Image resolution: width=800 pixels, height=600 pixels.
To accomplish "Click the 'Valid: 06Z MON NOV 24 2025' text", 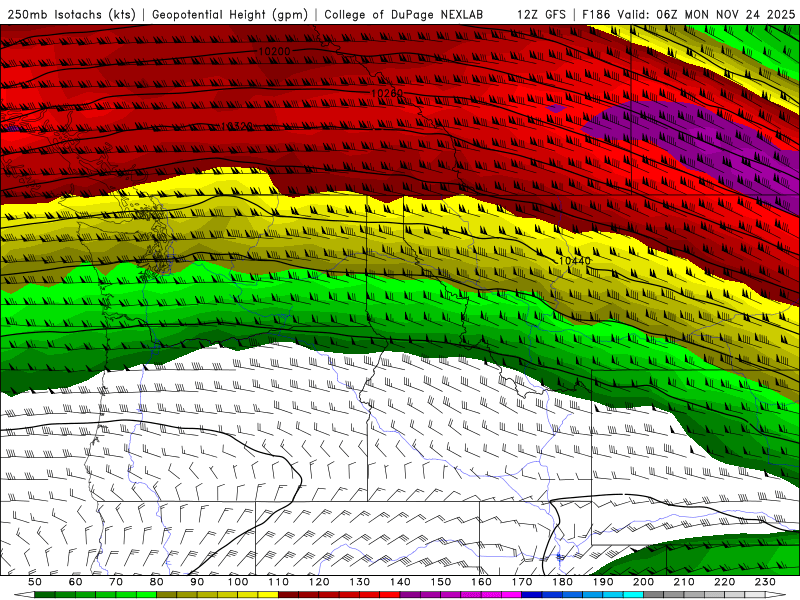I will pyautogui.click(x=706, y=14).
